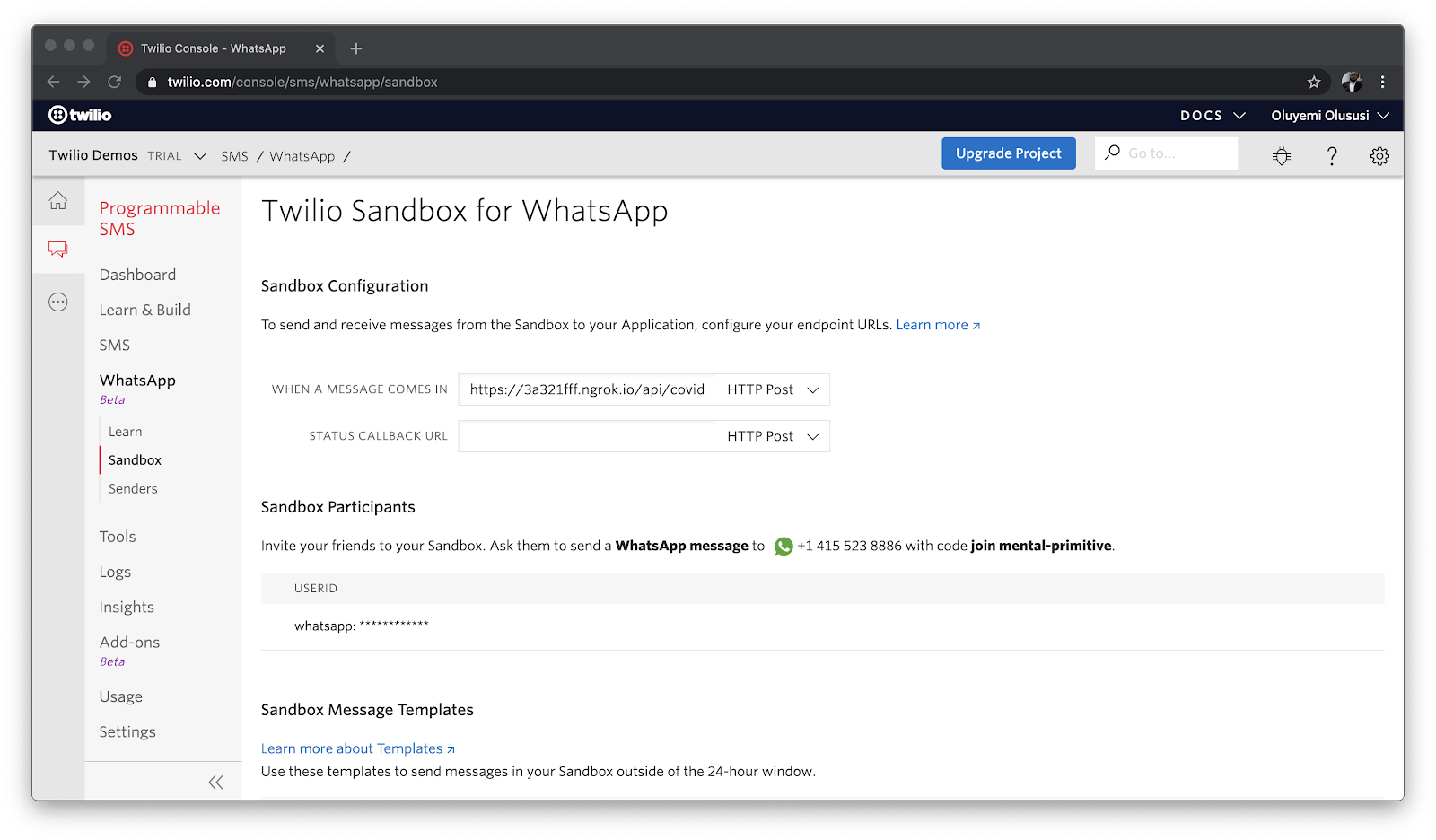Click Programmable SMS heading link
This screenshot has width=1436, height=840.
(160, 218)
